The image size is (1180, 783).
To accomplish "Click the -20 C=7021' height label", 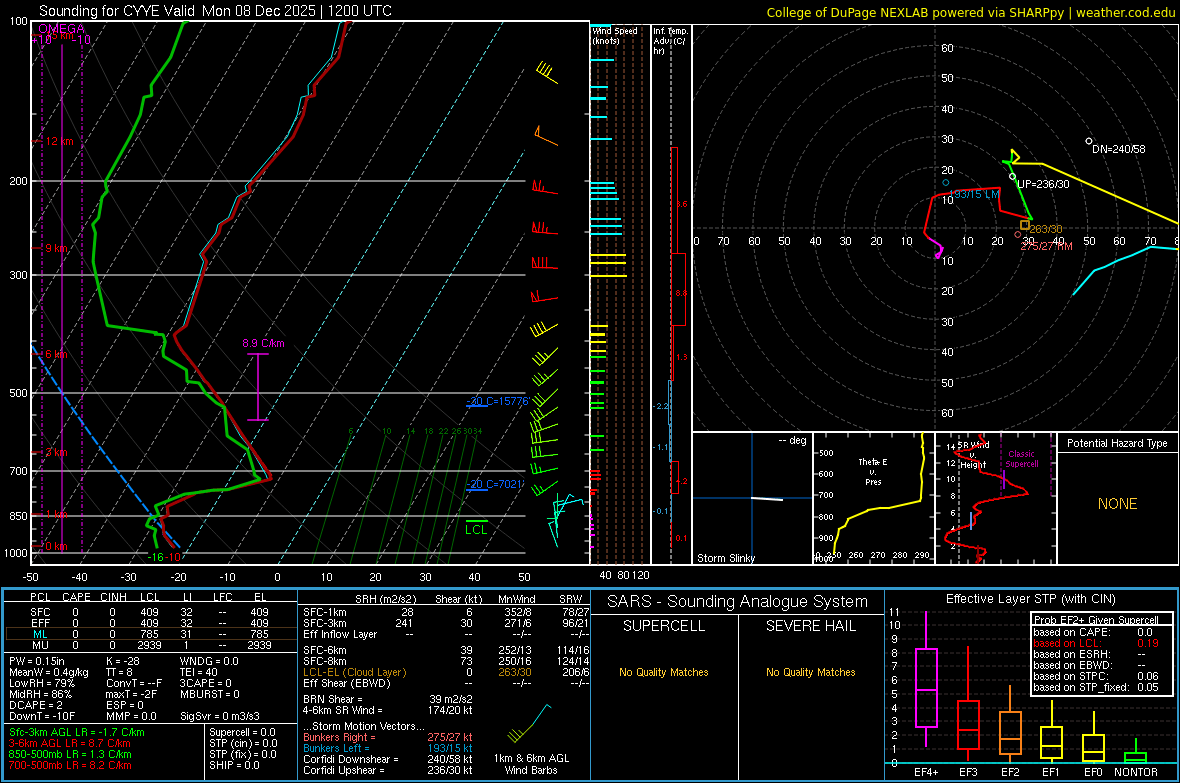I will (x=494, y=484).
